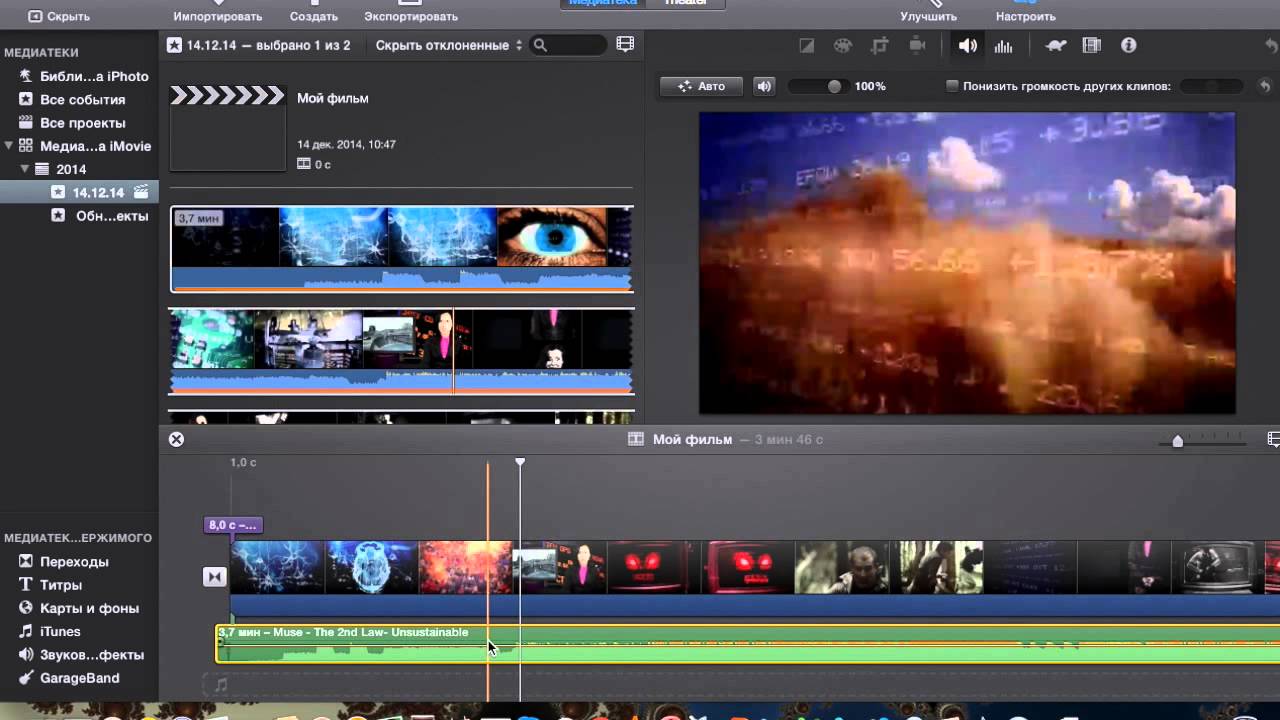Screen dimensions: 1280x720
Task: Select the second browser filmstrip with news anchor
Action: [x=401, y=351]
